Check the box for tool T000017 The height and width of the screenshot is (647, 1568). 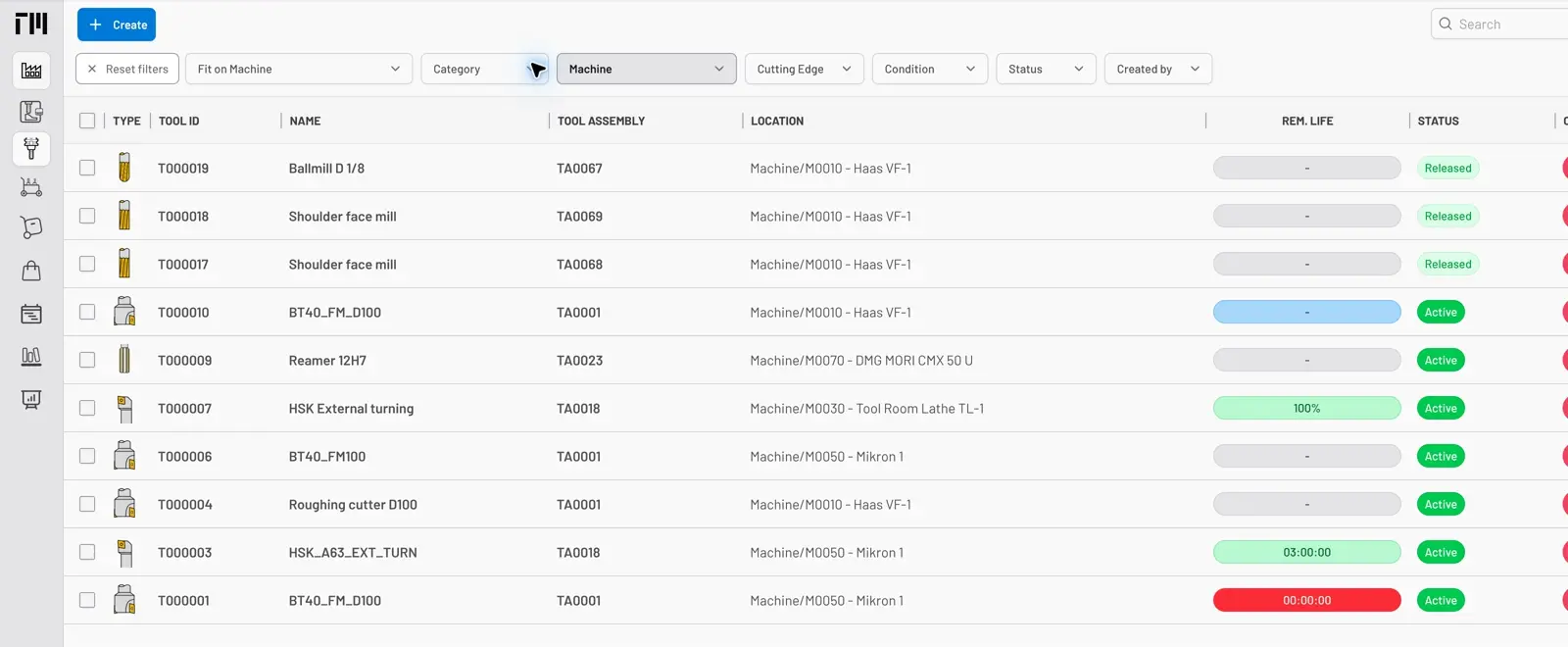coord(87,264)
